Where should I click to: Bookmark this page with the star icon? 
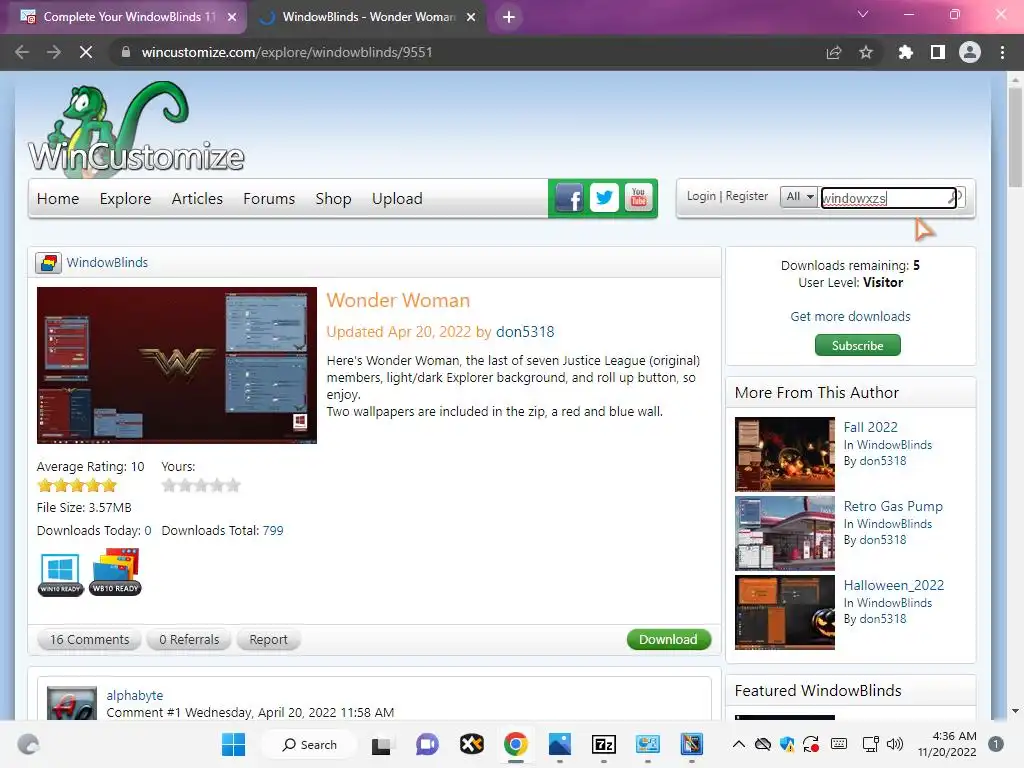[x=866, y=52]
